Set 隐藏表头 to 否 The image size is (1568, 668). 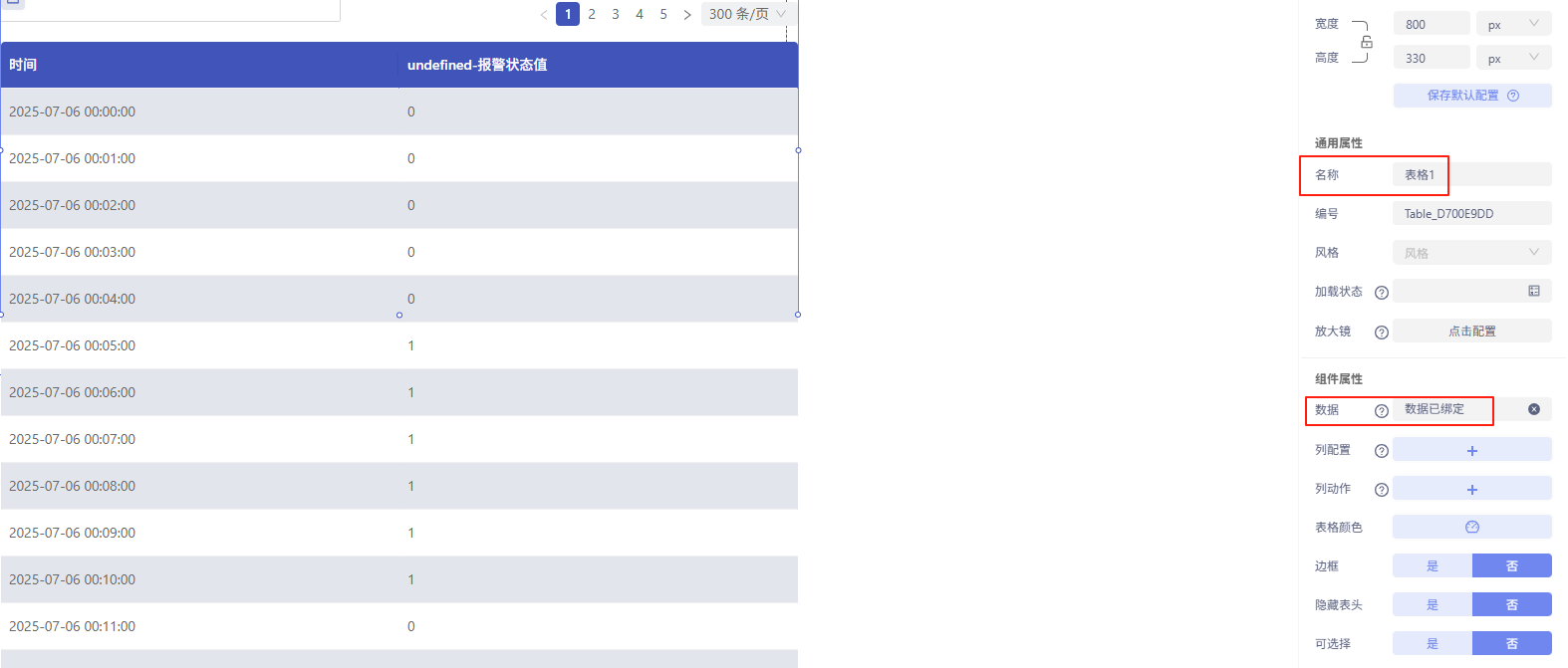point(1512,604)
